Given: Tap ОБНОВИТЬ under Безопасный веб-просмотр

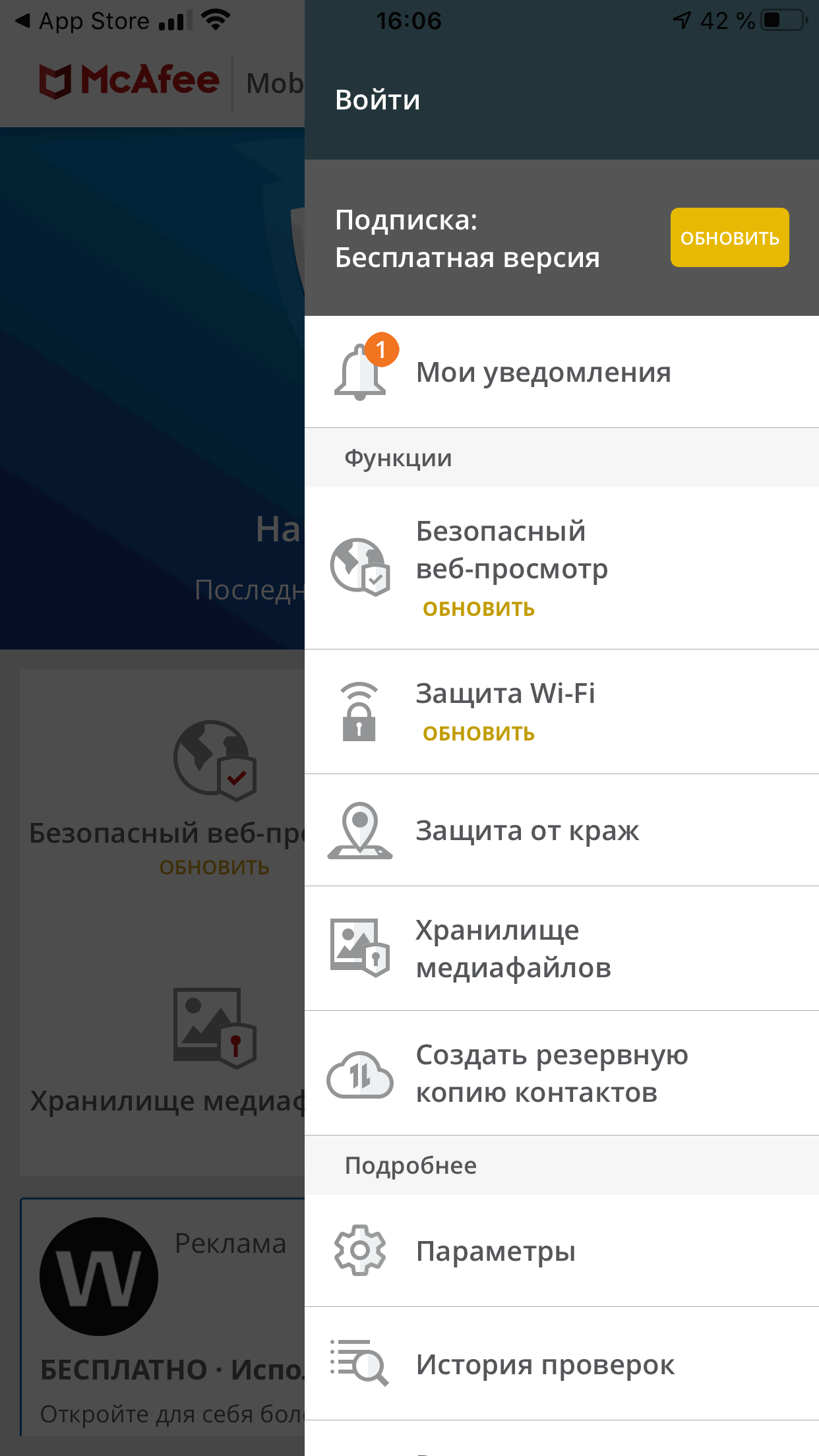Looking at the screenshot, I should coord(479,609).
